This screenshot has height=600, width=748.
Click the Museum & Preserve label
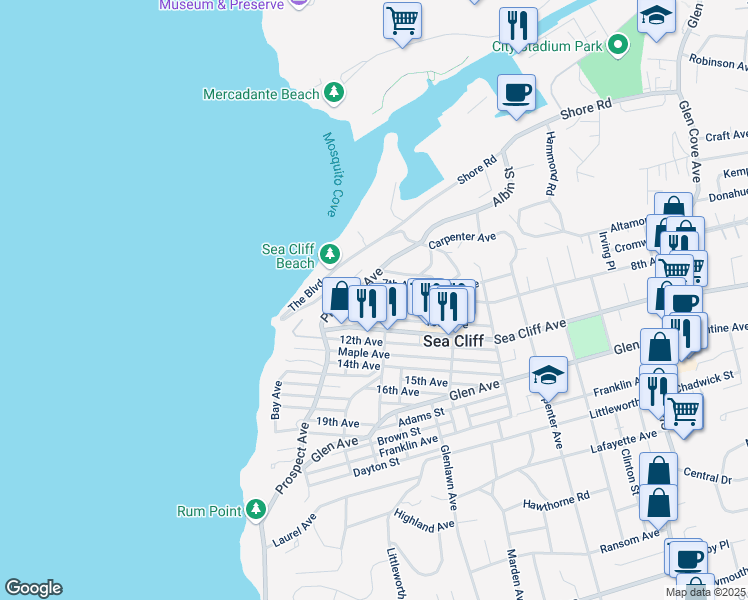click(221, 5)
